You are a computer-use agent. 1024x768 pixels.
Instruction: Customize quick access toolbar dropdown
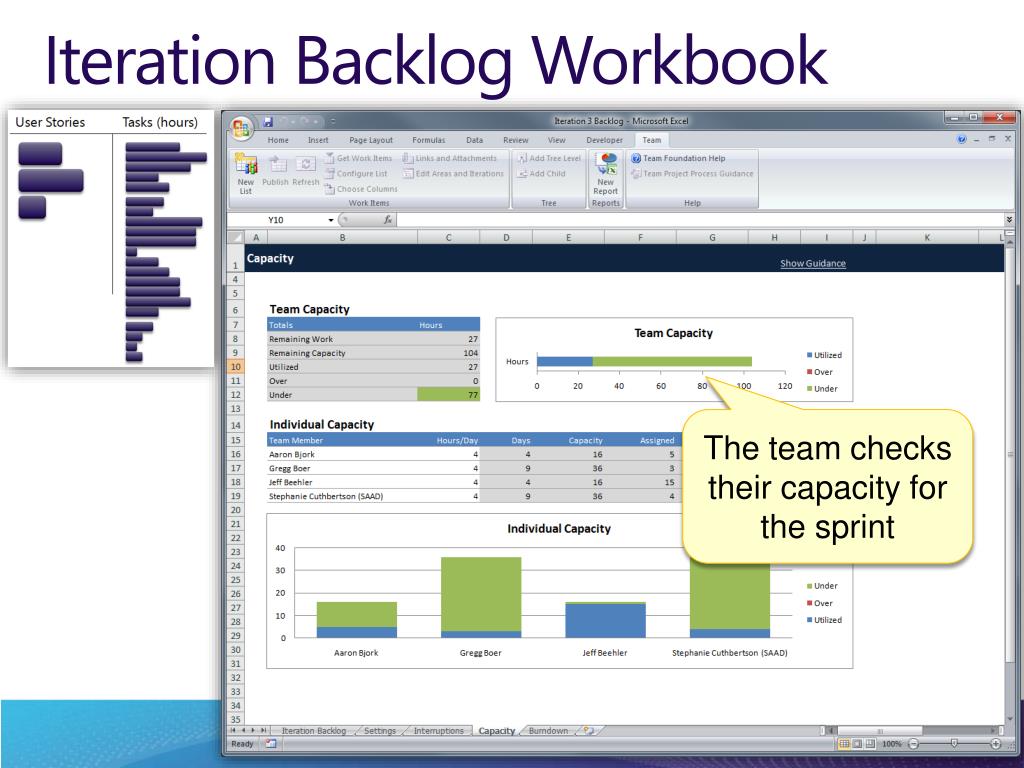pos(333,121)
